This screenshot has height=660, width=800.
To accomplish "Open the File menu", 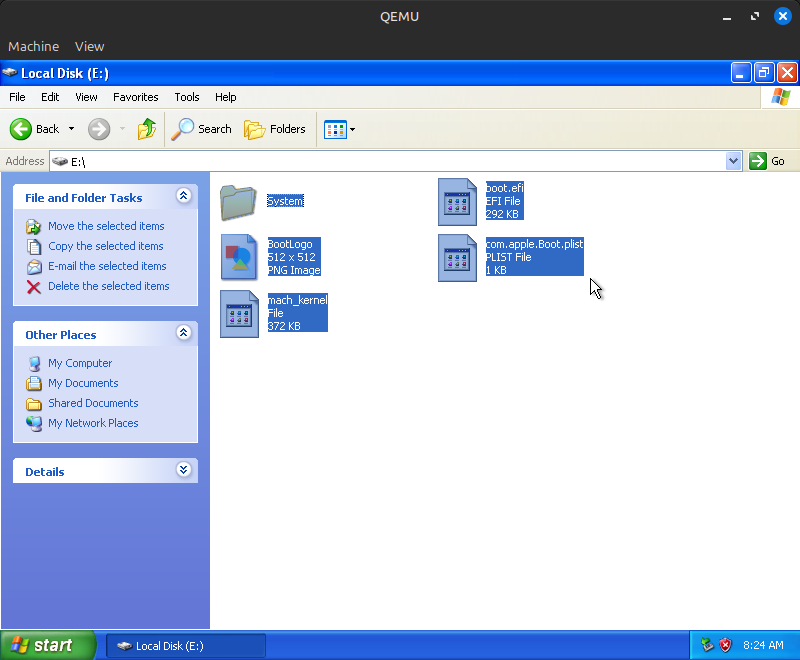I will pos(17,97).
